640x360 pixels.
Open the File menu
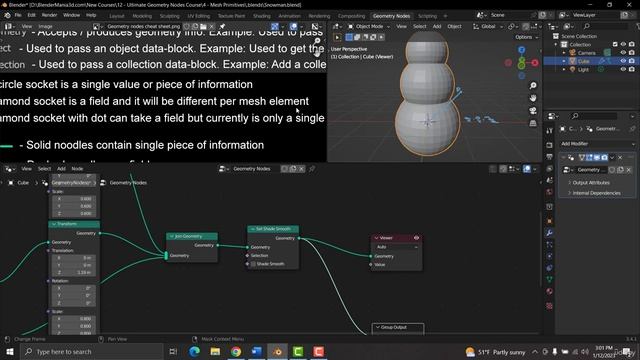tap(18, 15)
